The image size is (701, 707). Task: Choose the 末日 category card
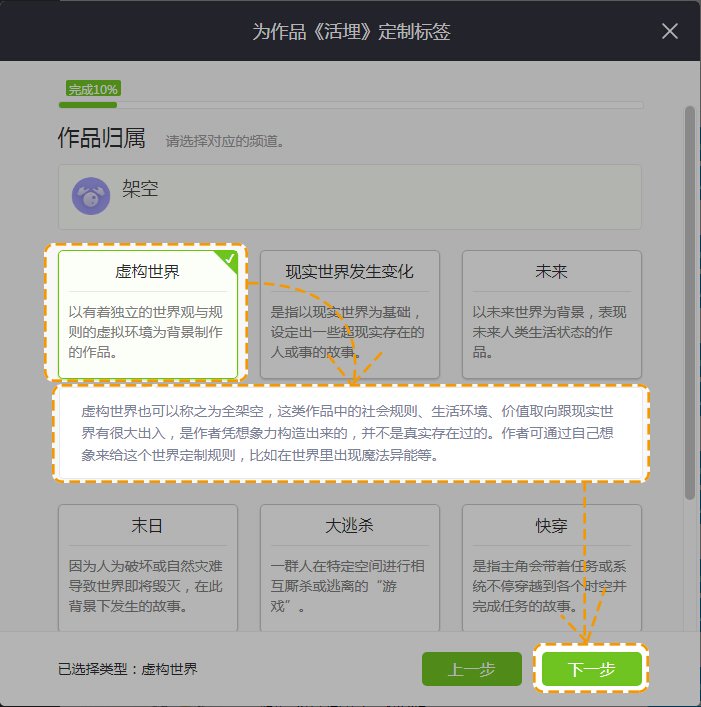148,567
